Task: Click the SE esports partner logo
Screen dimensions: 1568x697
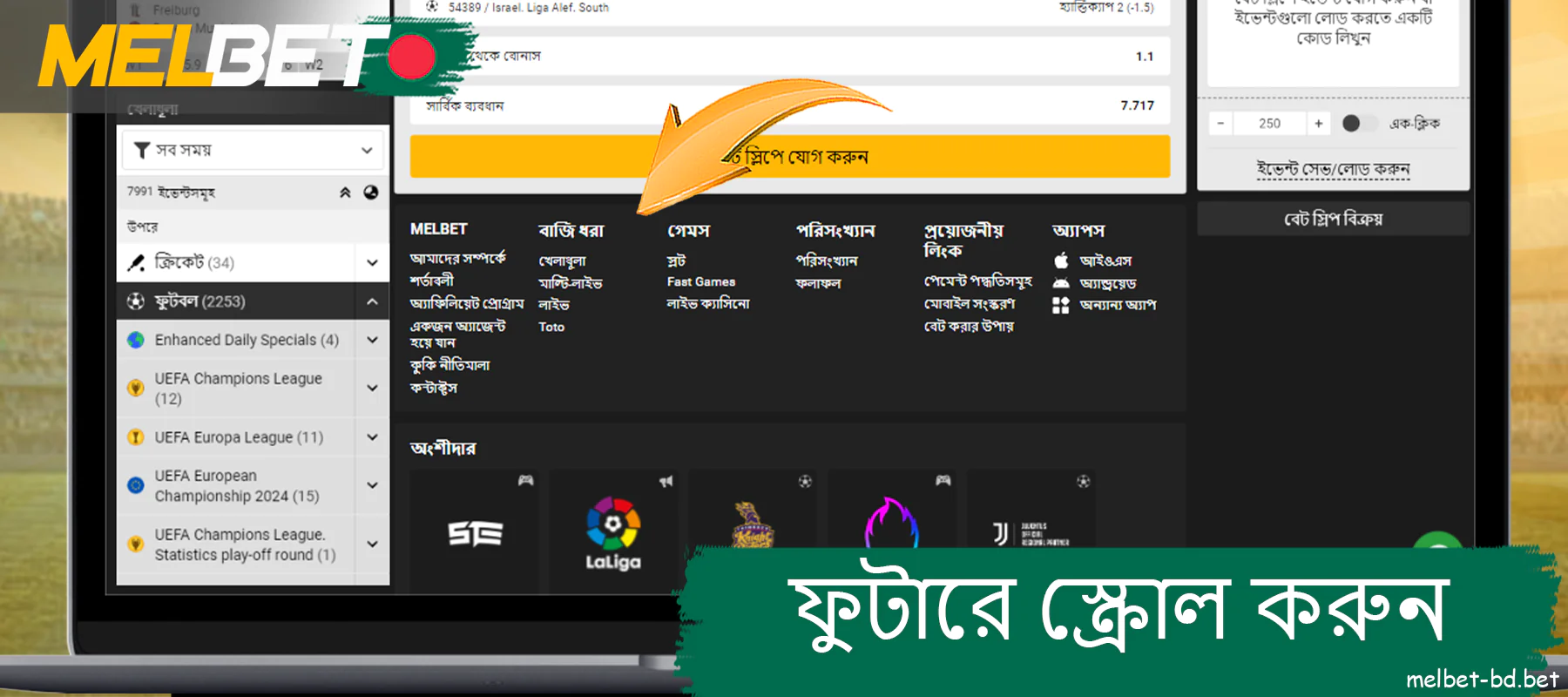Action: (x=476, y=533)
